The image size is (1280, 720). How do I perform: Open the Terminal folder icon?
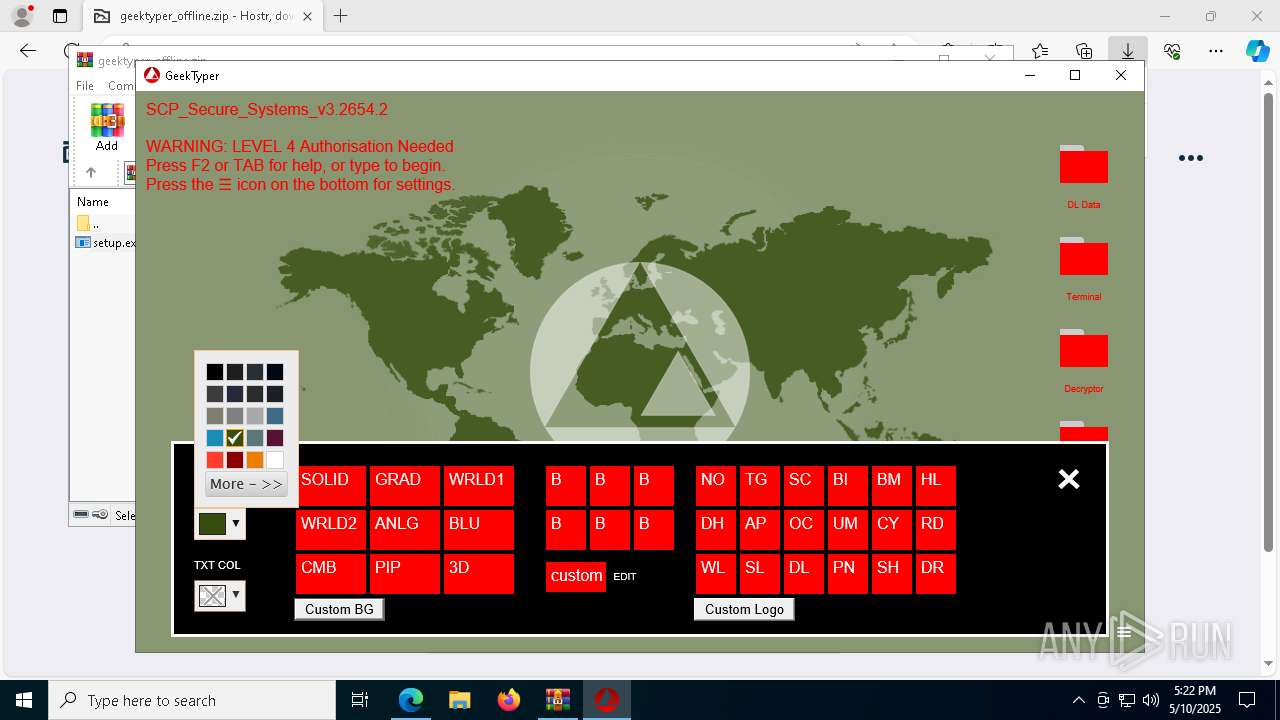pyautogui.click(x=1083, y=257)
